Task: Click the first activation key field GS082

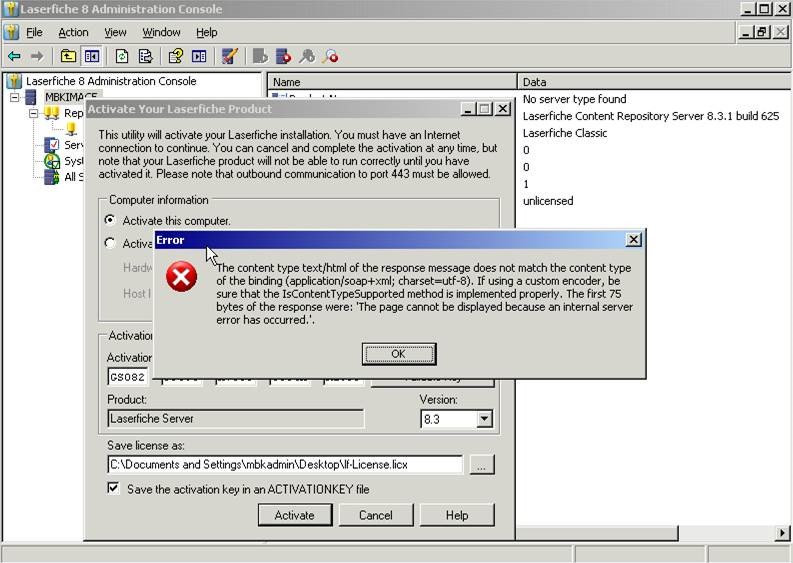Action: [127, 377]
